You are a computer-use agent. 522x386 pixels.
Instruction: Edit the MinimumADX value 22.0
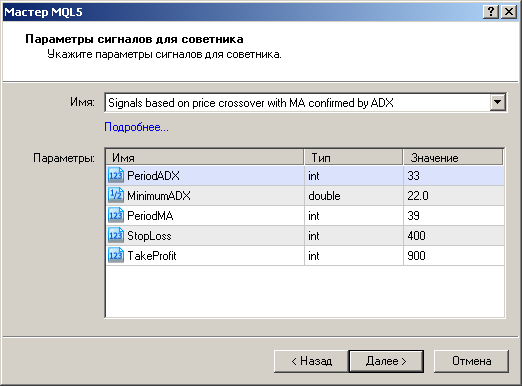(454, 196)
